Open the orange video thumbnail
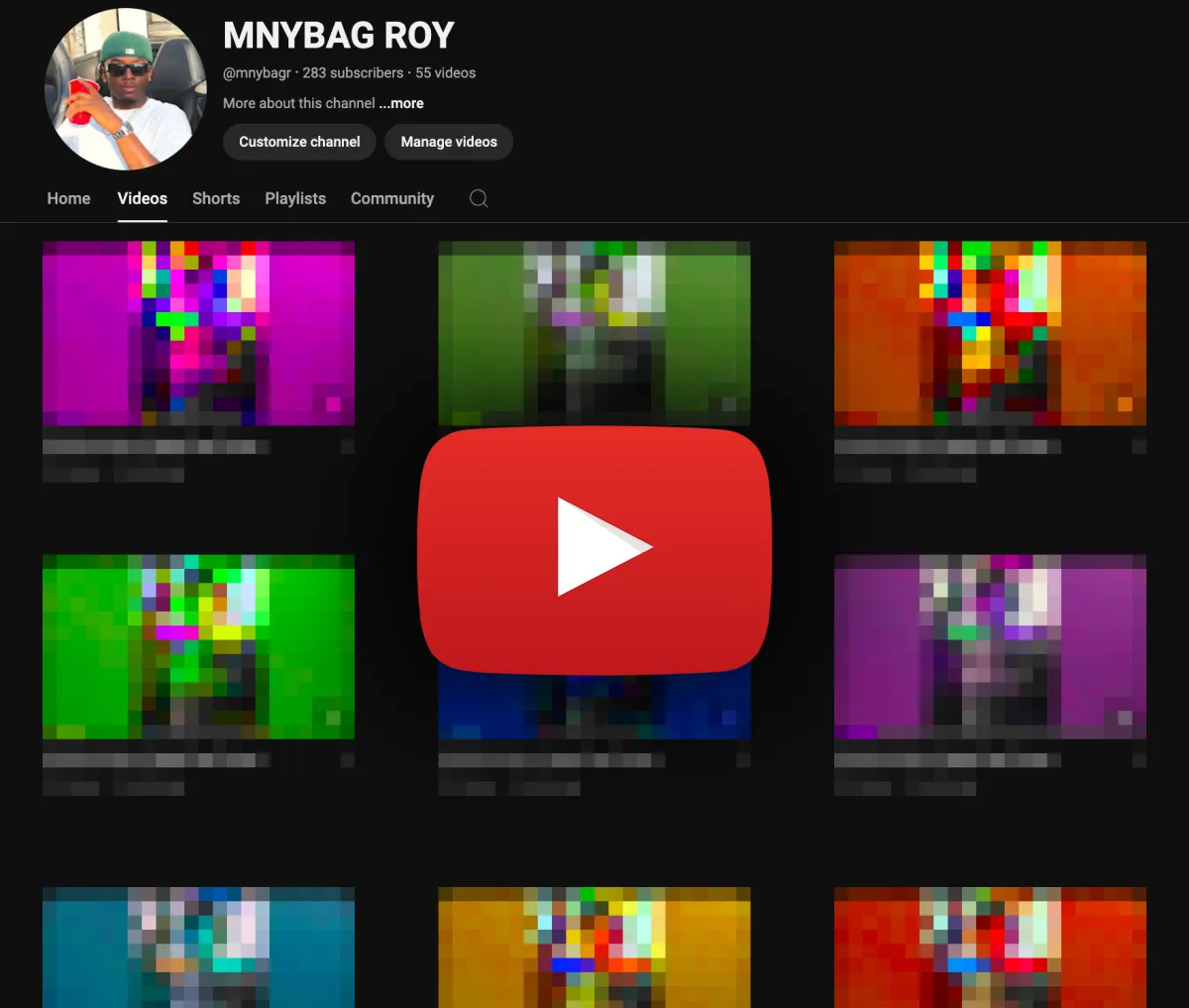This screenshot has height=1008, width=1189. click(x=990, y=333)
